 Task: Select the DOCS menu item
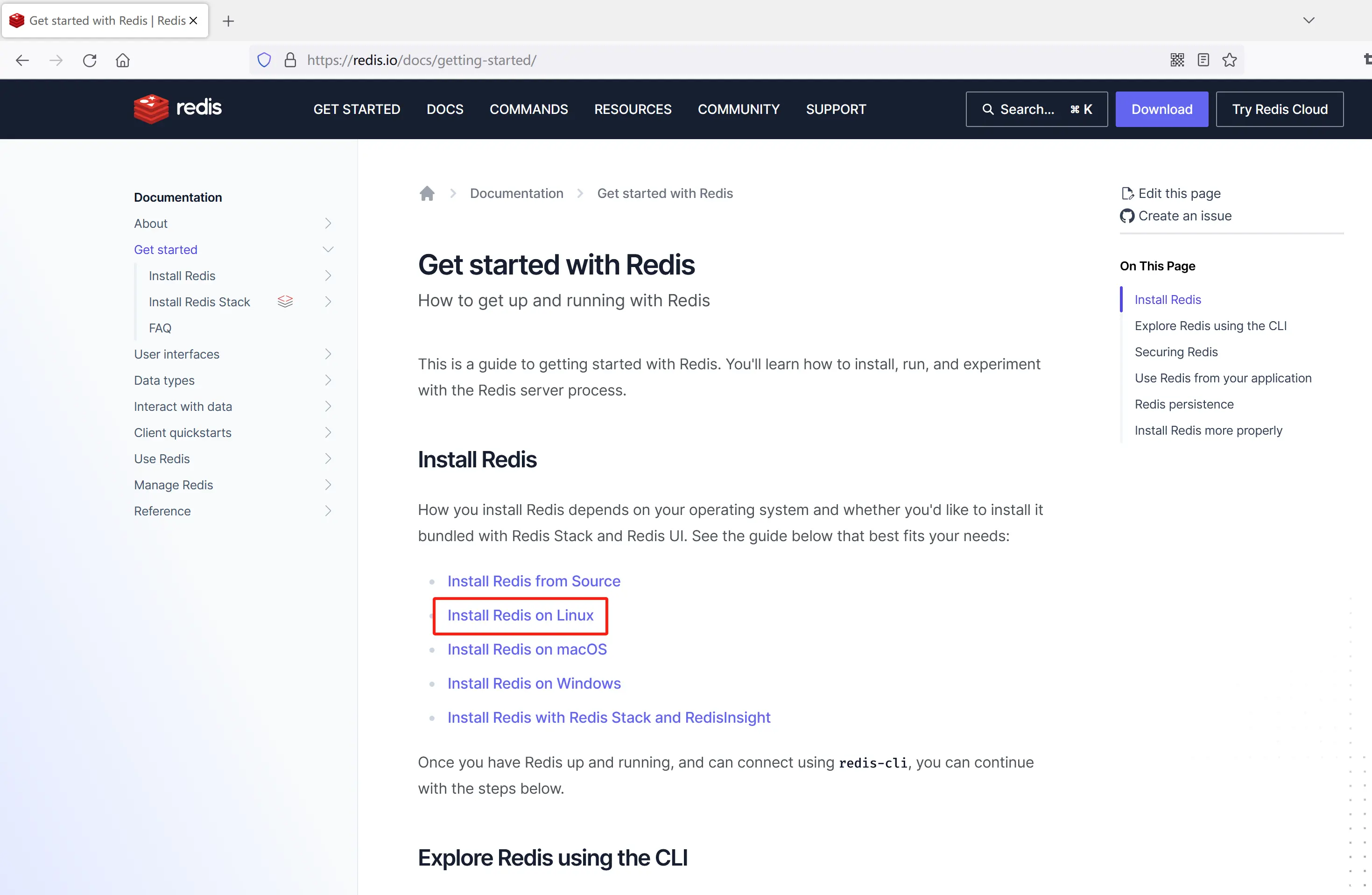point(445,108)
